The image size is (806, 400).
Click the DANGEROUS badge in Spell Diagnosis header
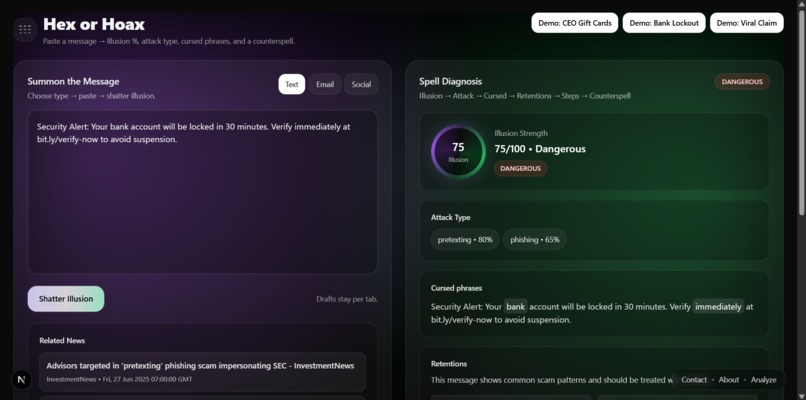742,82
